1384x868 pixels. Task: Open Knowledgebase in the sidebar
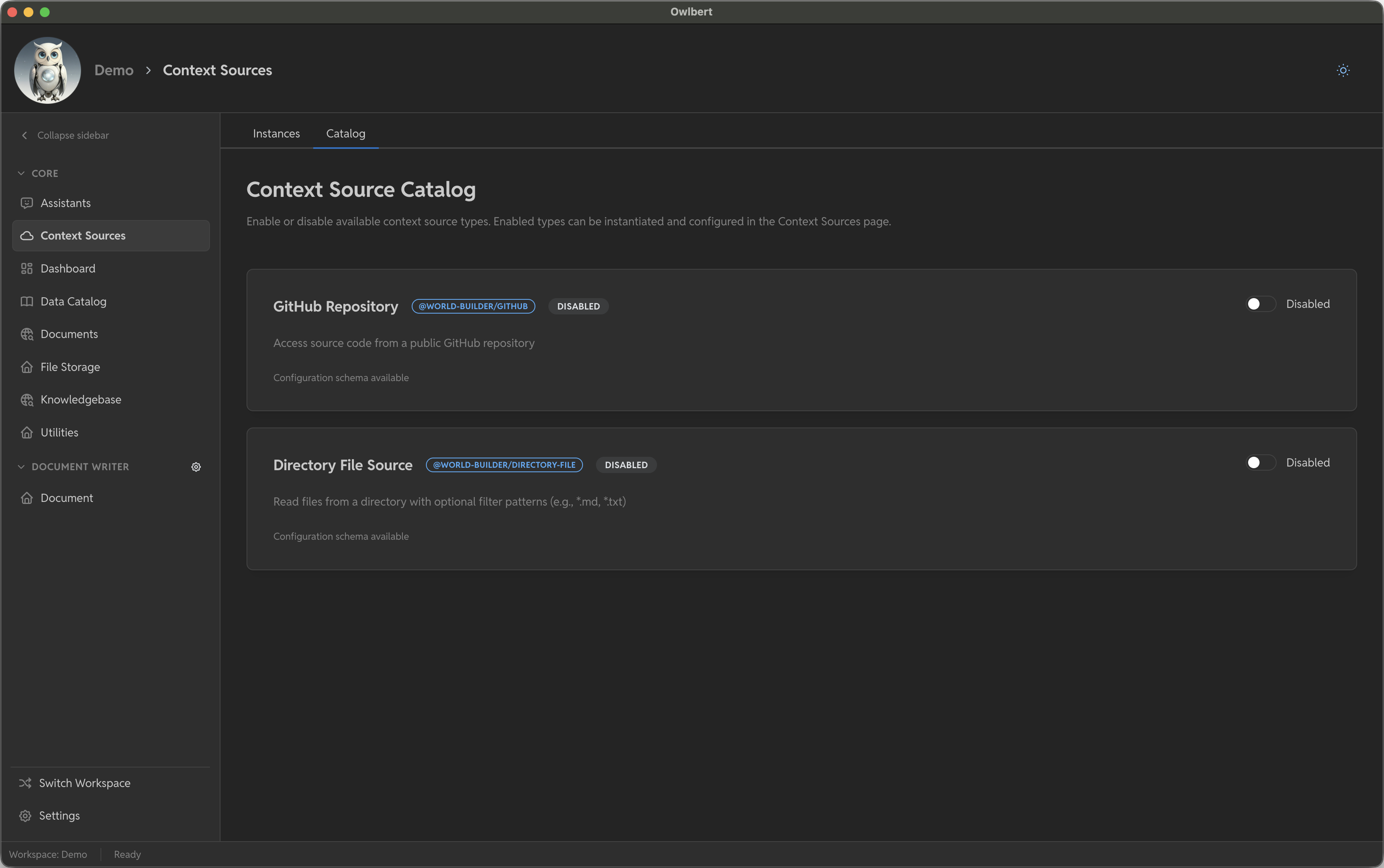tap(81, 399)
